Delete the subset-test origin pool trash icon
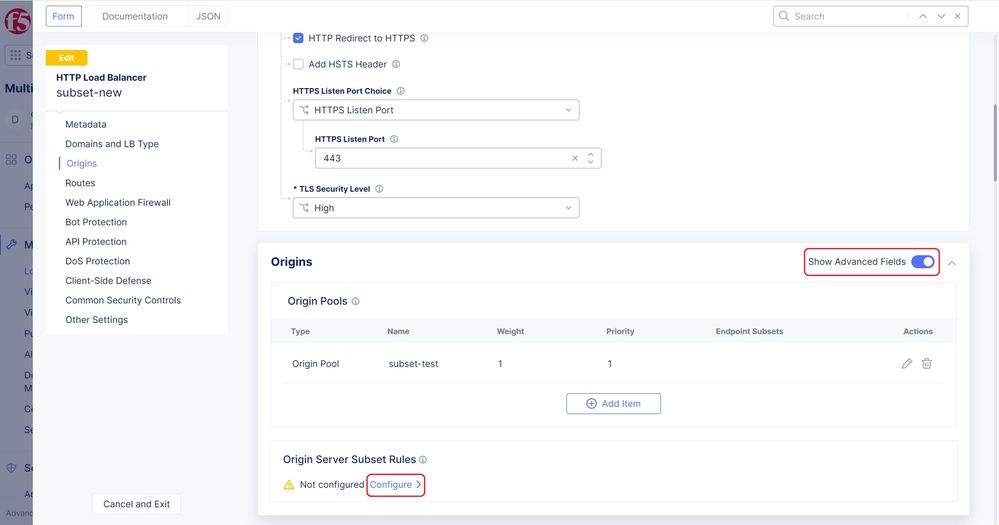Screen dimensions: 999x525 927,364
